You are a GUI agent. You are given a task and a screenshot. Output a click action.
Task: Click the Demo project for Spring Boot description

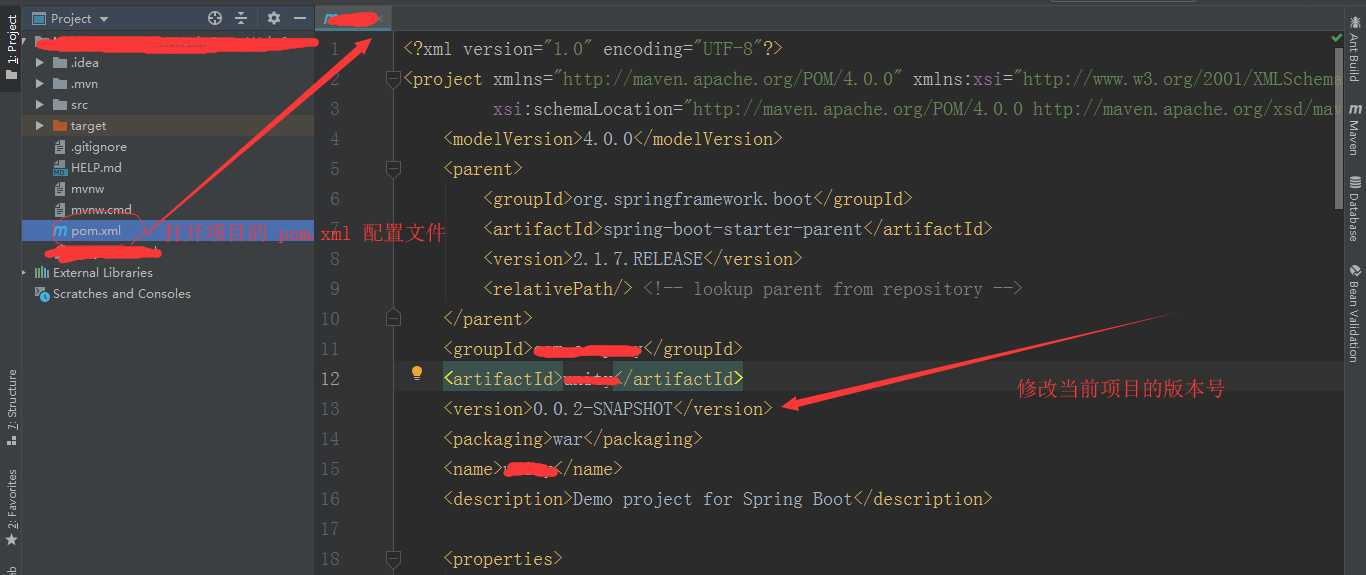click(713, 499)
